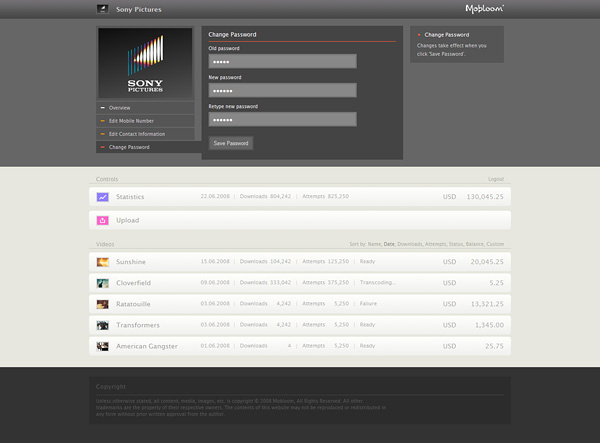Image resolution: width=600 pixels, height=443 pixels.
Task: Click the Logout link
Action: [496, 179]
